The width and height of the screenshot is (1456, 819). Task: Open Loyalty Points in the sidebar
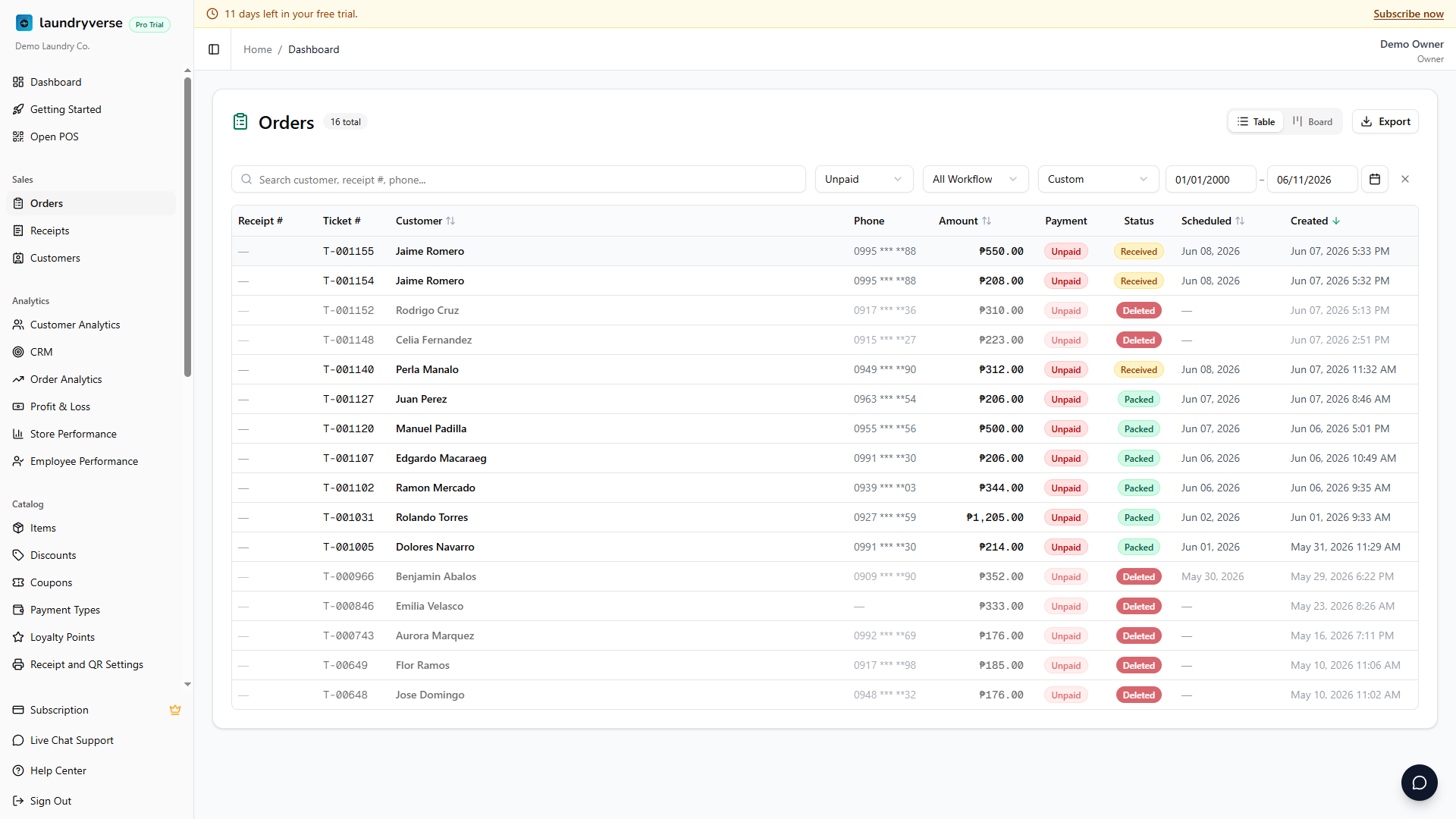click(x=91, y=637)
